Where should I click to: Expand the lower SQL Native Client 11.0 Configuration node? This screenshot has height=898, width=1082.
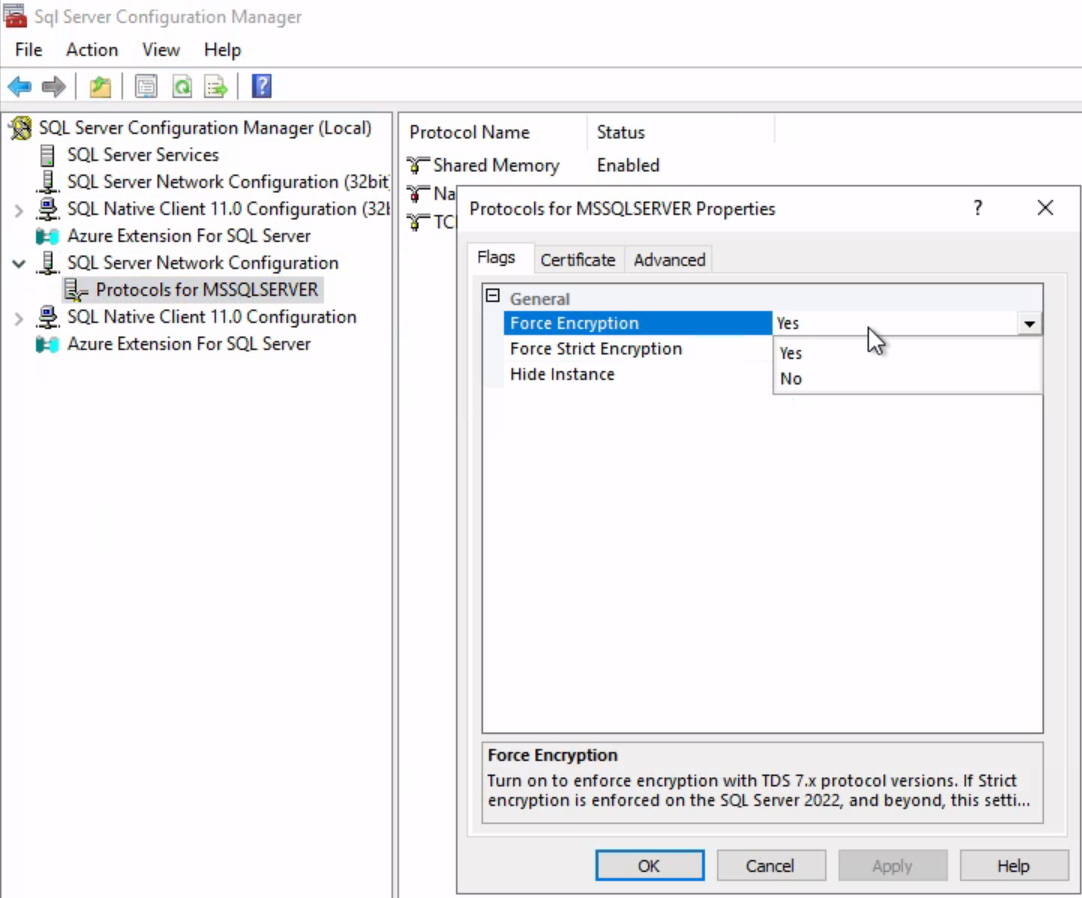click(x=19, y=318)
